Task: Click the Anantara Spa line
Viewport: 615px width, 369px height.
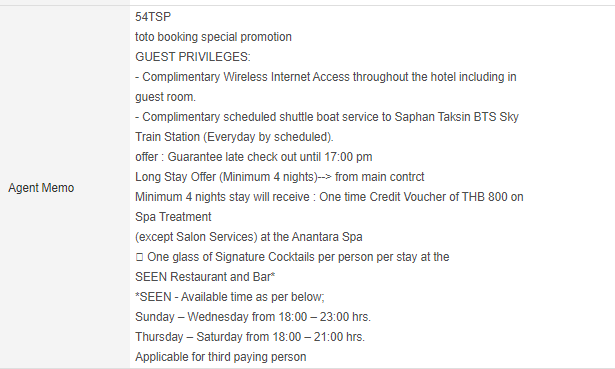Action: [249, 237]
